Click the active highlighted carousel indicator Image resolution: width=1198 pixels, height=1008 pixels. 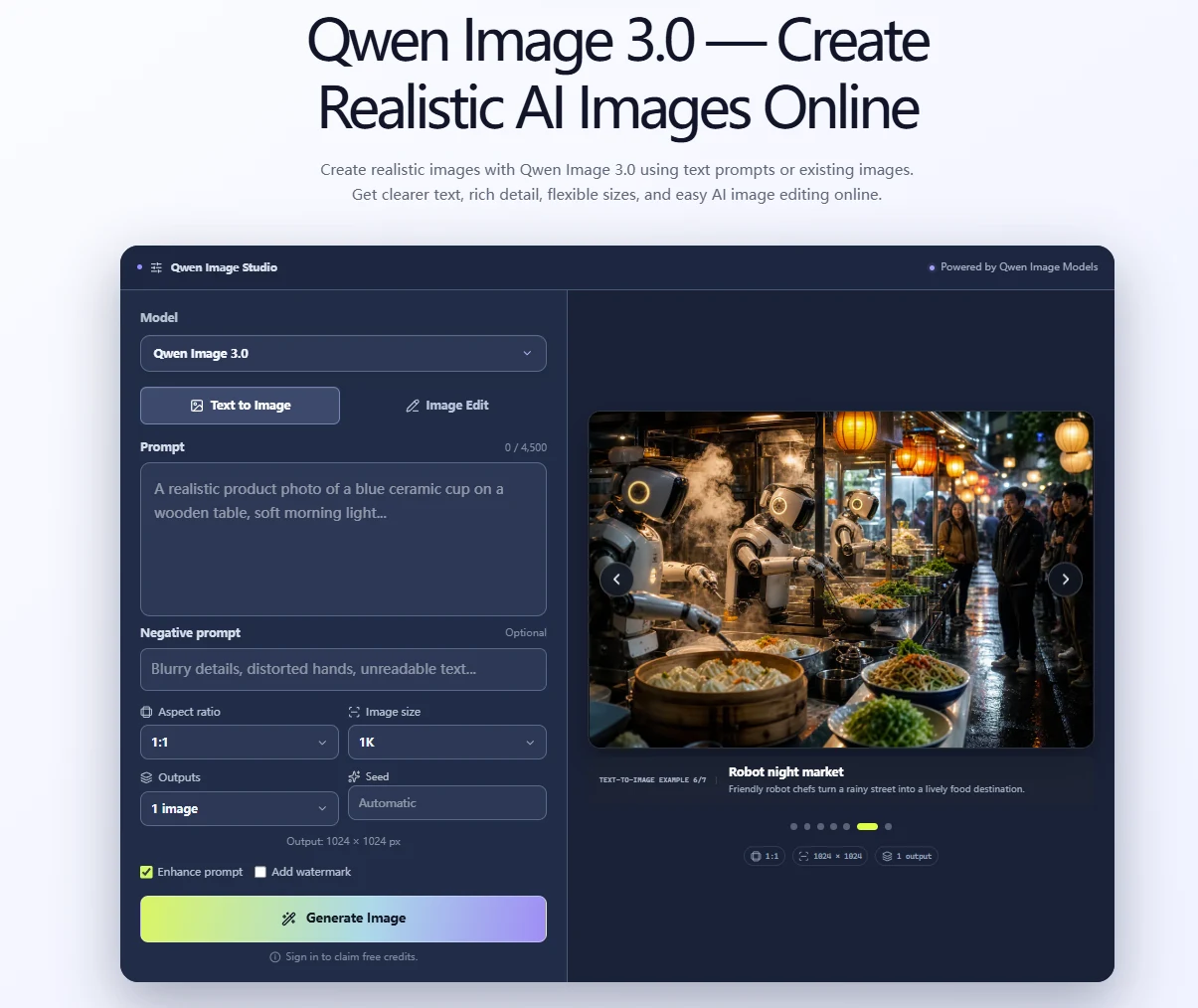867,826
